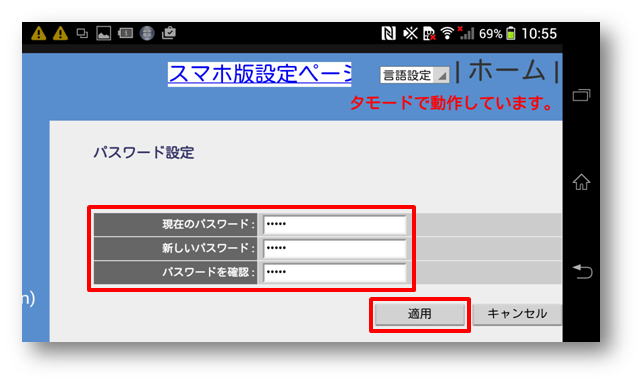
Task: Open the スマホ版設定ページ link
Action: tap(260, 74)
